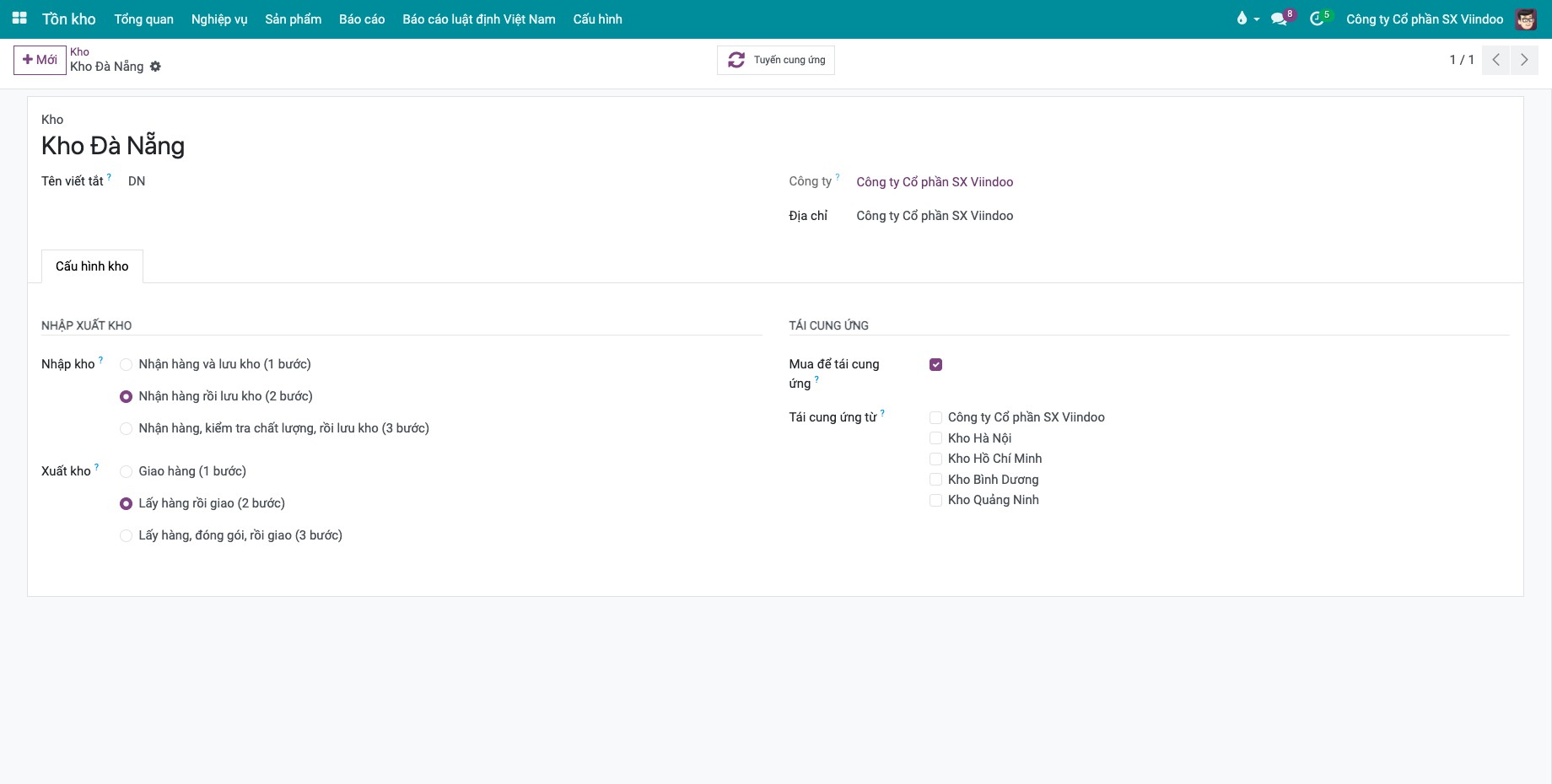Click the gear icon beside Kho Đà Nẵng
This screenshot has height=784, width=1552.
[x=155, y=67]
